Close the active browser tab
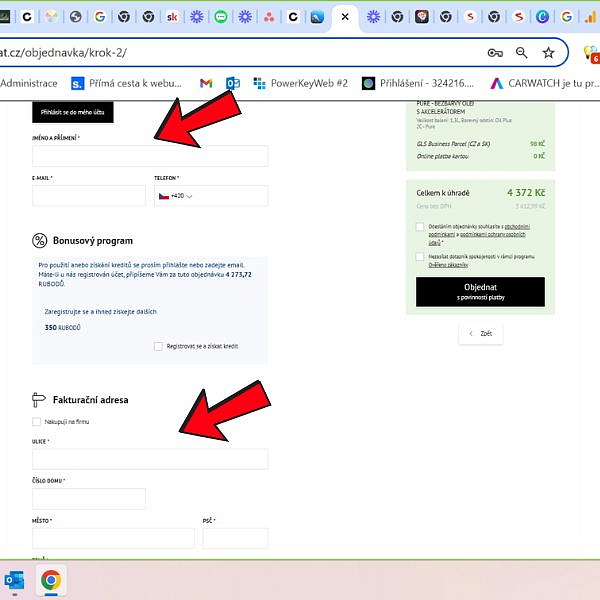 click(345, 17)
